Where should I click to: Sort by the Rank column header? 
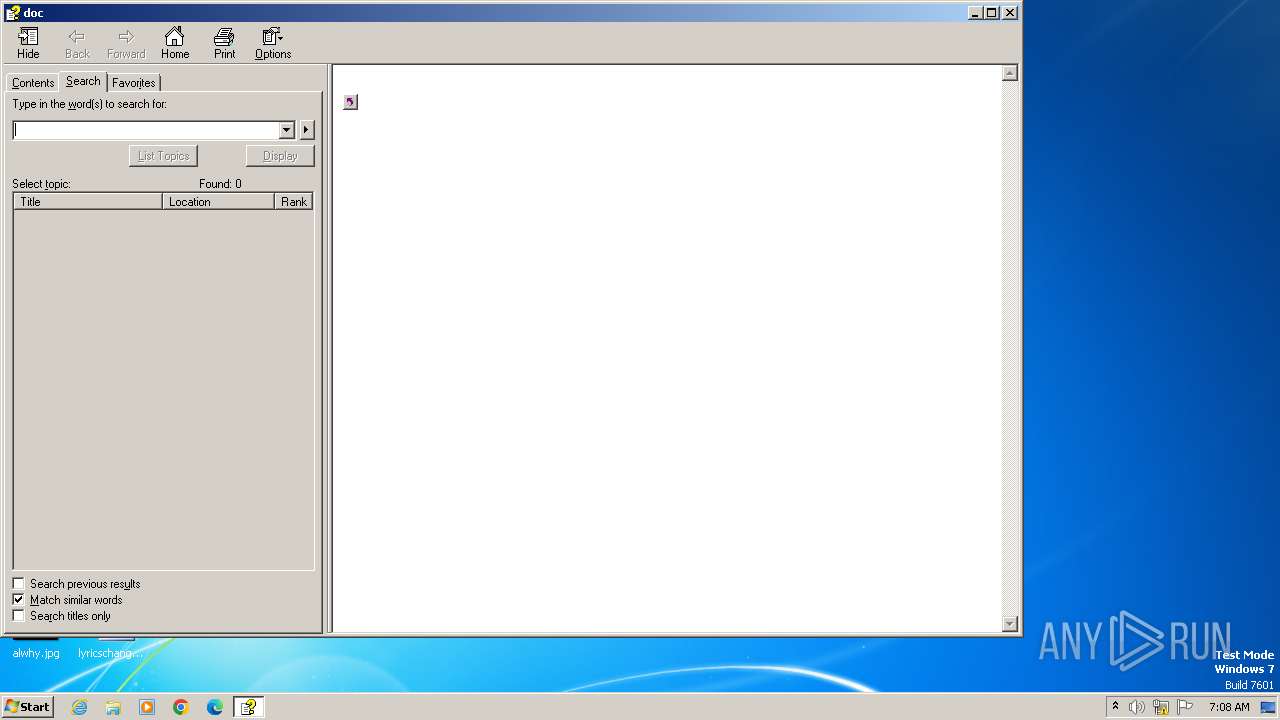click(x=294, y=202)
